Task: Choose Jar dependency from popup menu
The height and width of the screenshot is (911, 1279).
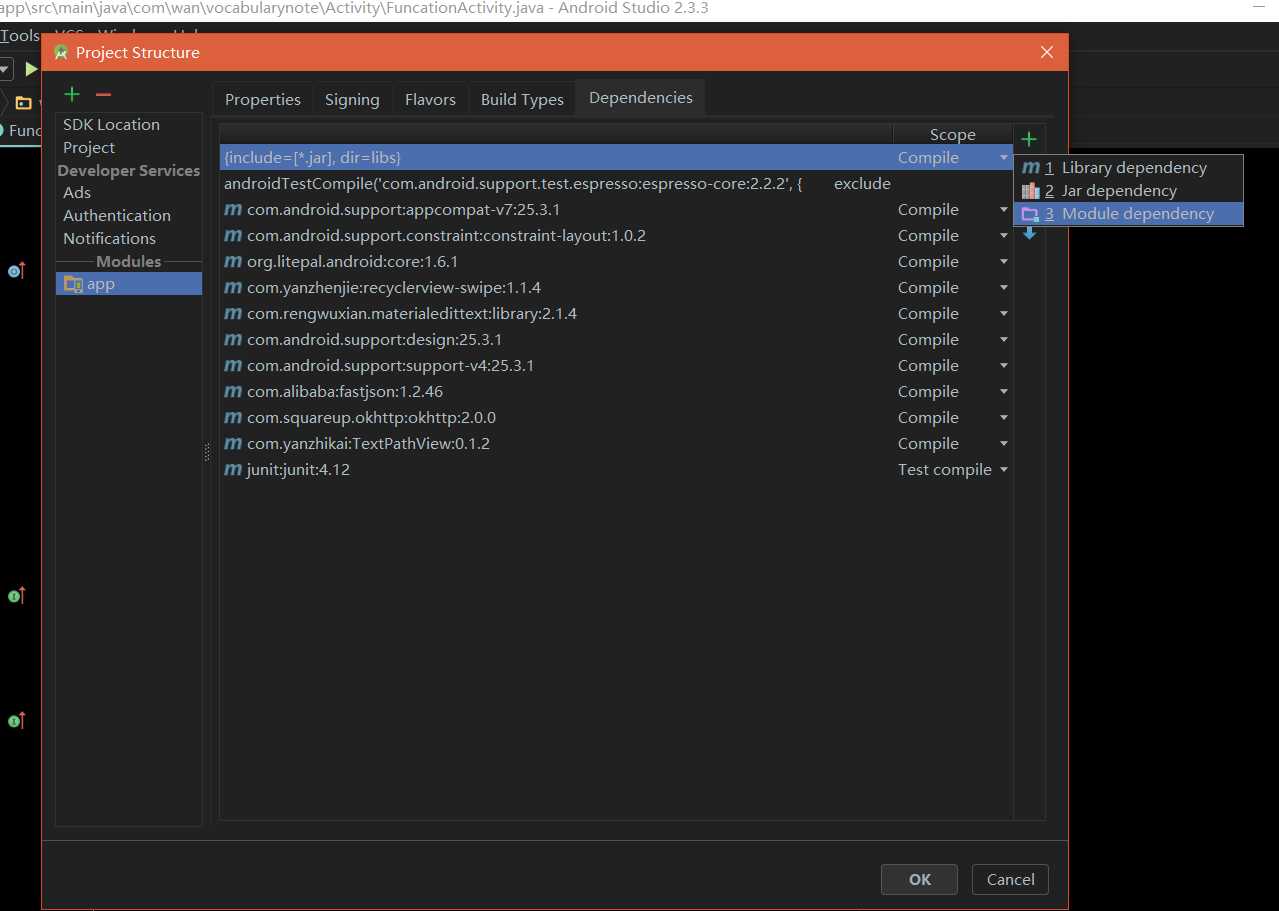Action: (x=1128, y=191)
